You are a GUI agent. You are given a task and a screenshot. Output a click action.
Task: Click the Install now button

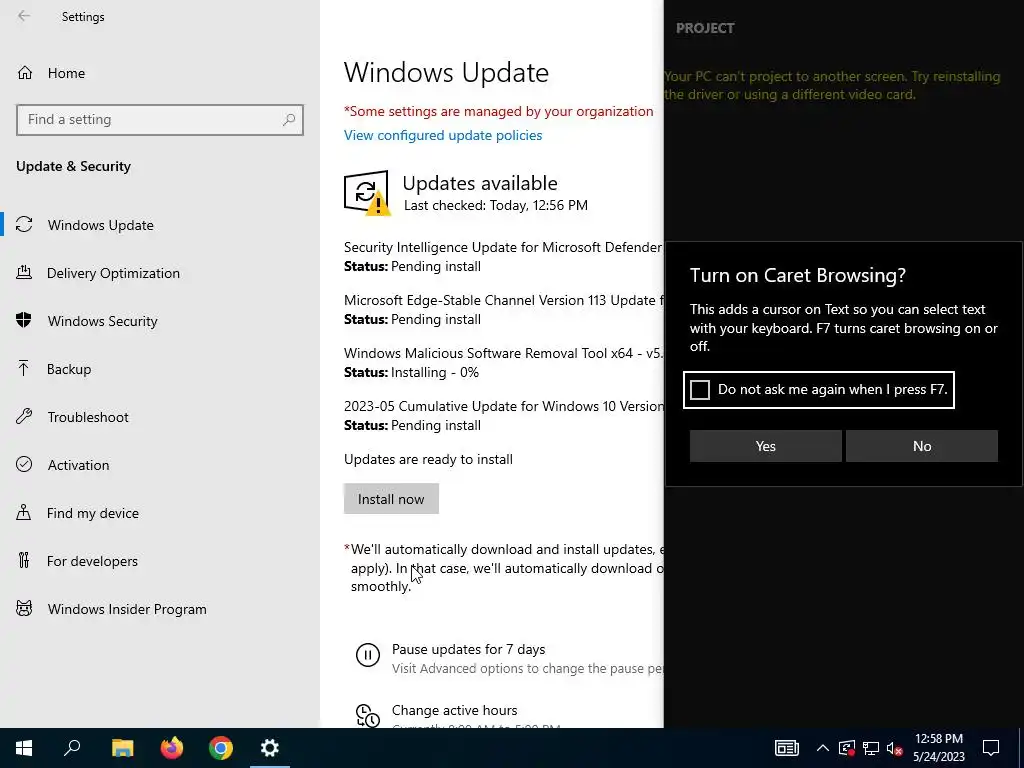pos(391,499)
